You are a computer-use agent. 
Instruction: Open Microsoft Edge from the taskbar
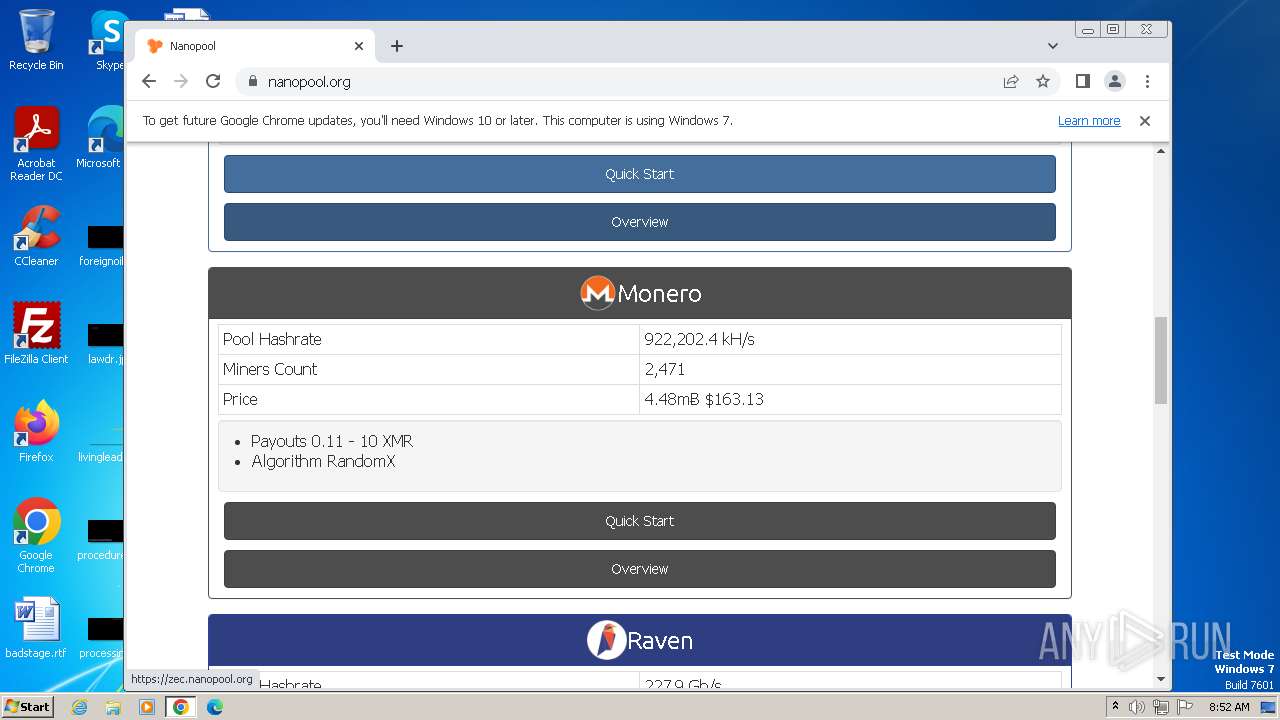pos(215,707)
